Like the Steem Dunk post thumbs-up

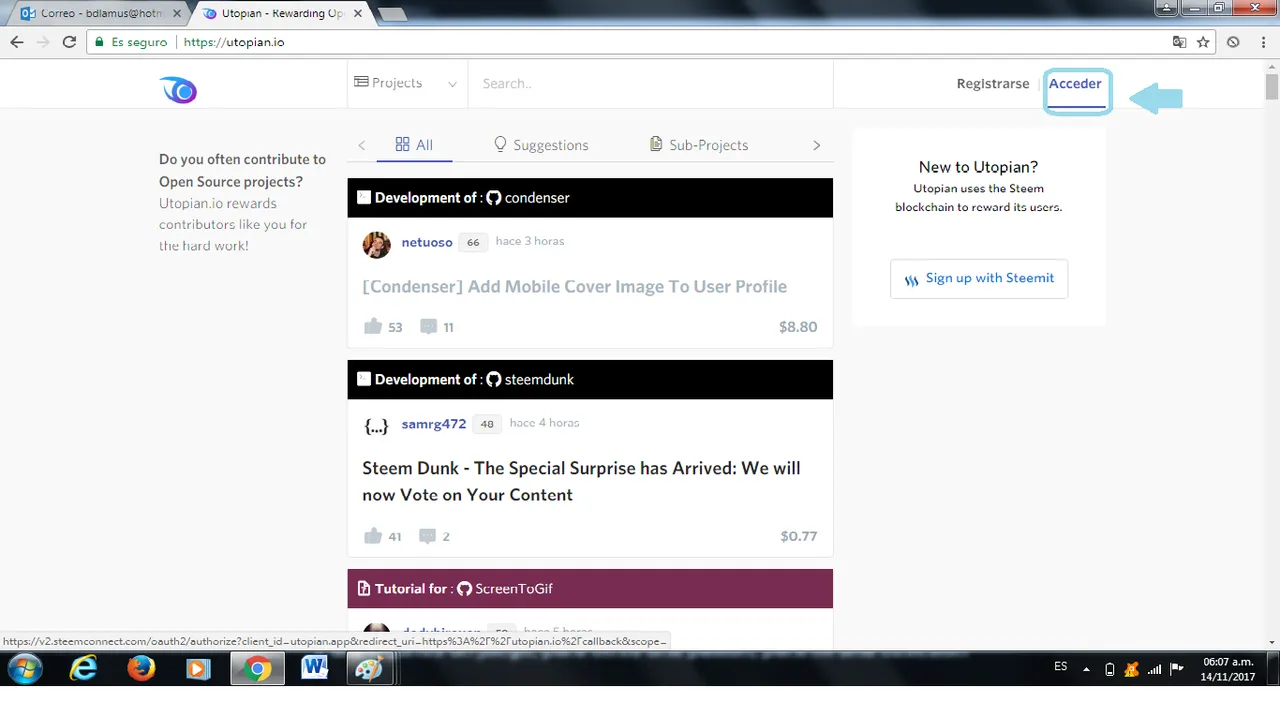click(x=373, y=536)
